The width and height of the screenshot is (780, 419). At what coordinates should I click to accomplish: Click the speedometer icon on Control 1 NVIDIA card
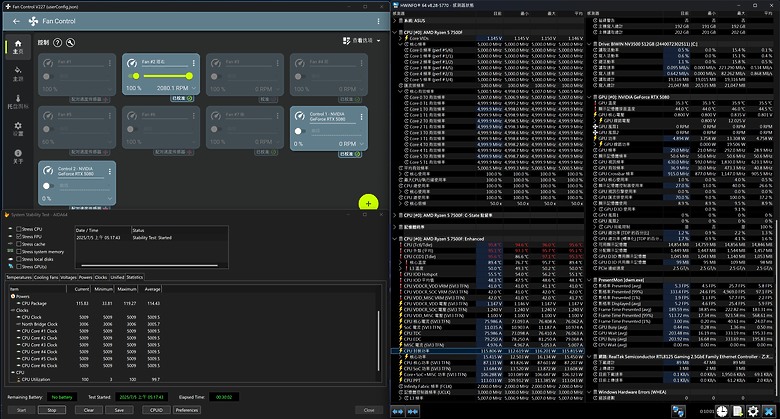(299, 116)
